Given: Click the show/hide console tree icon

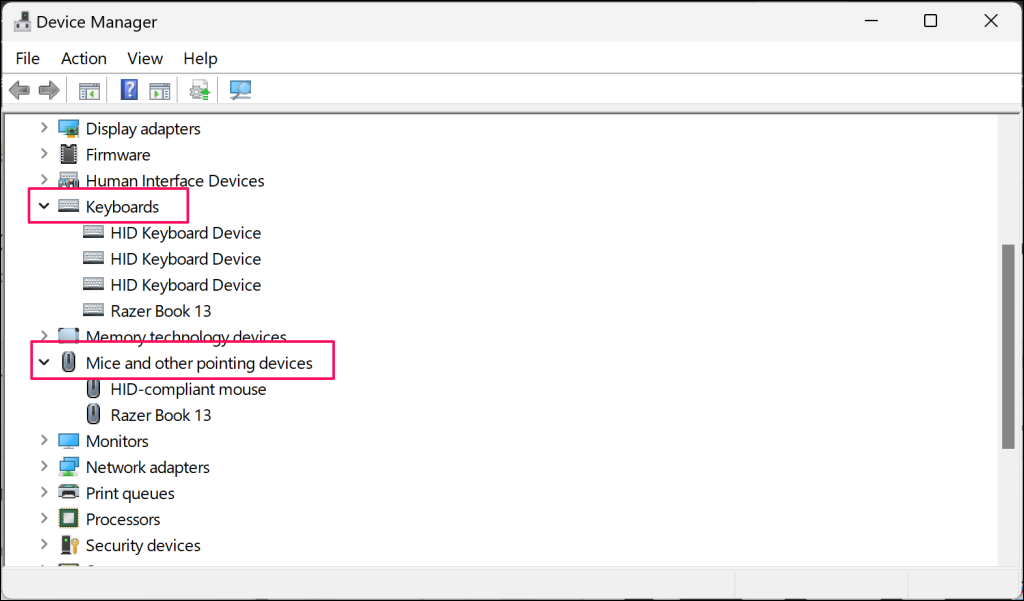Looking at the screenshot, I should pyautogui.click(x=90, y=91).
